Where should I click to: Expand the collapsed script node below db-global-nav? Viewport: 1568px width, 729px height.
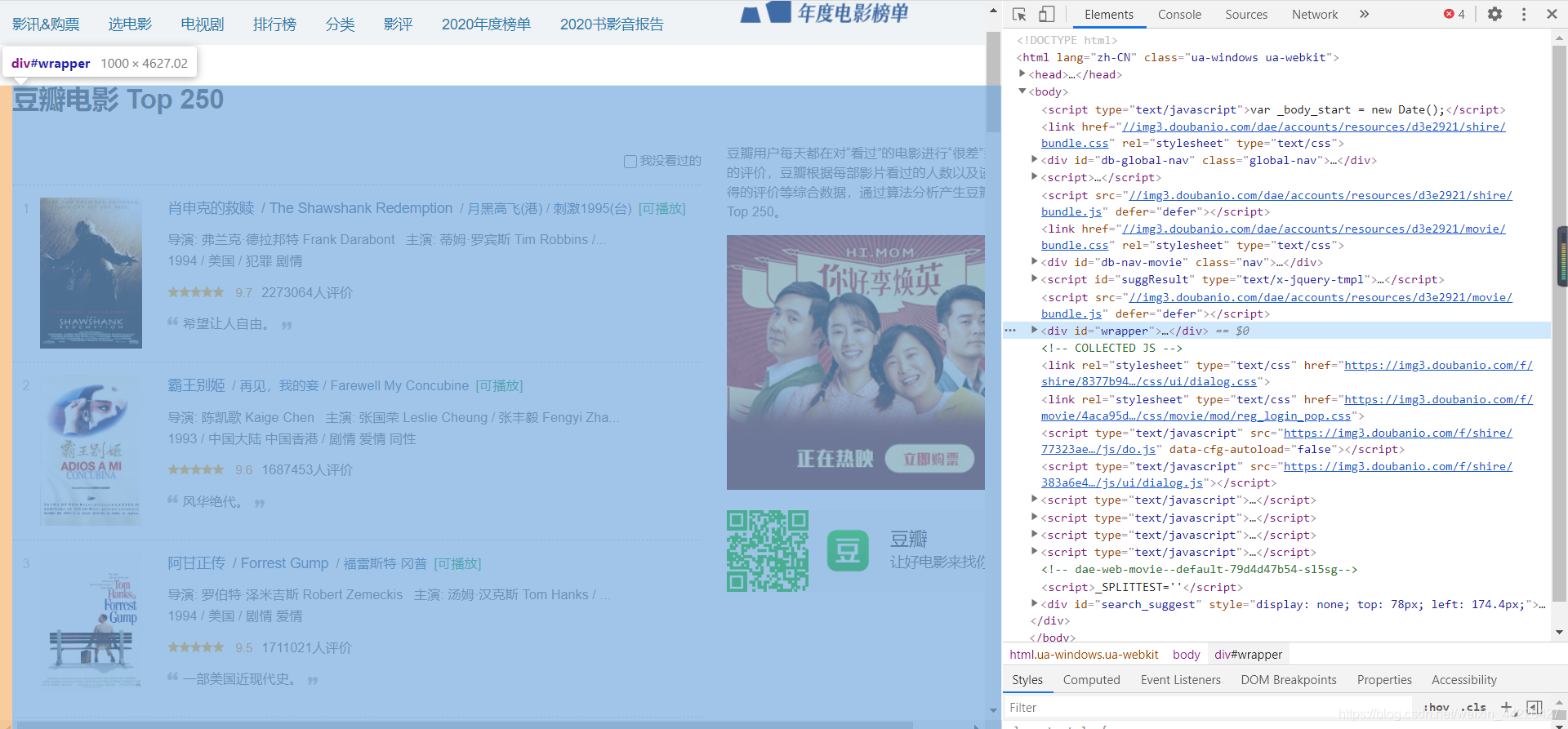[x=1035, y=176]
